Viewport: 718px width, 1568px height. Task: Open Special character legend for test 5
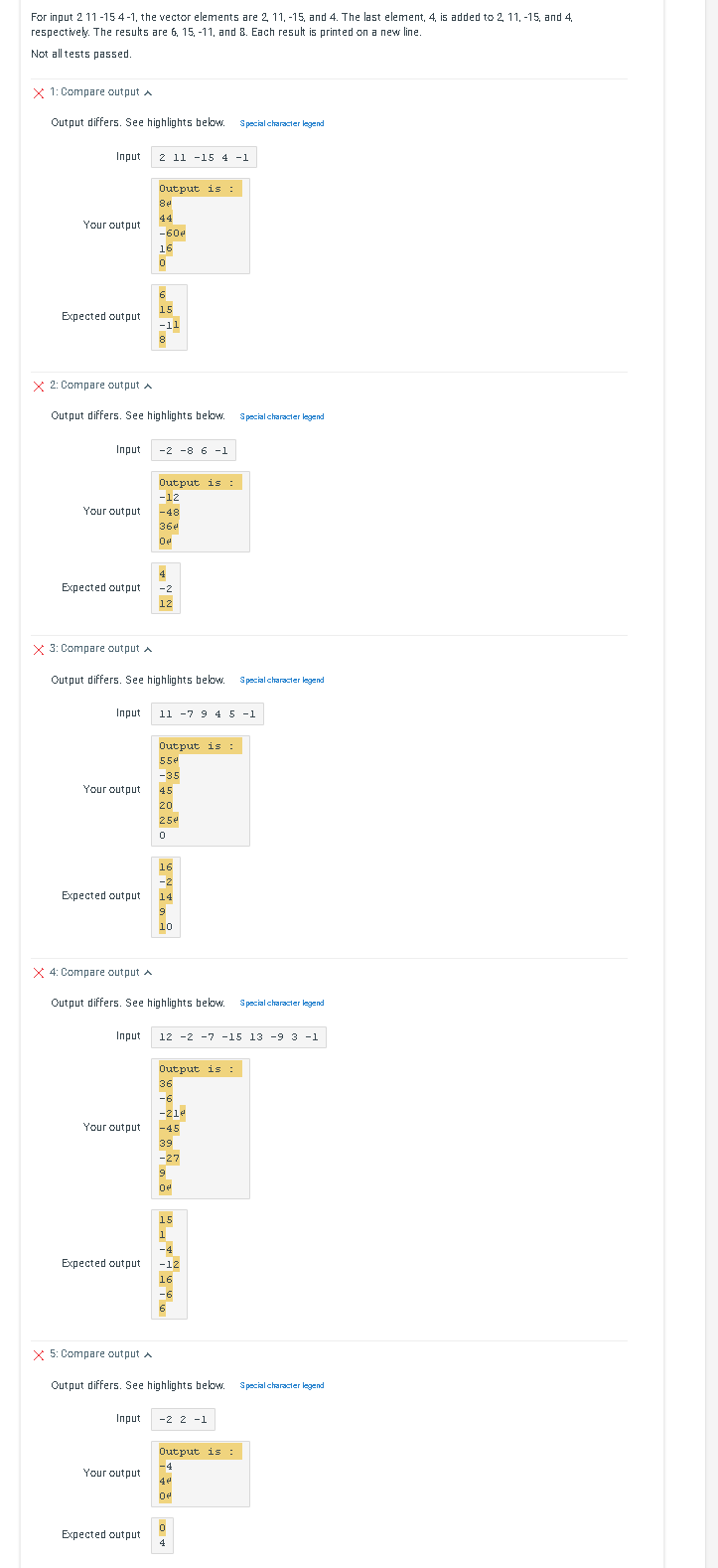point(281,1385)
